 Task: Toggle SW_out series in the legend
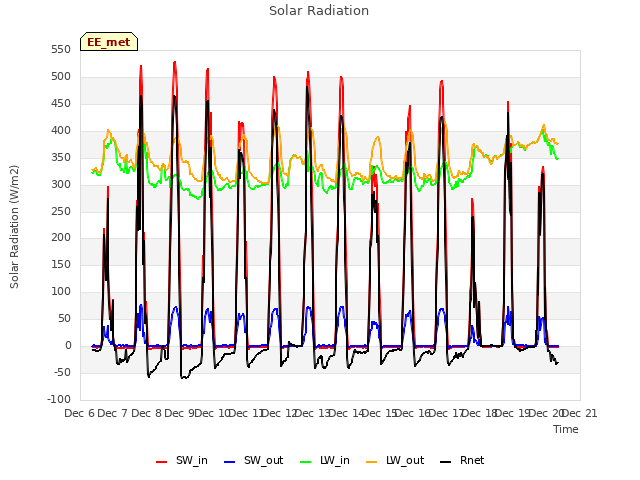click(x=253, y=460)
